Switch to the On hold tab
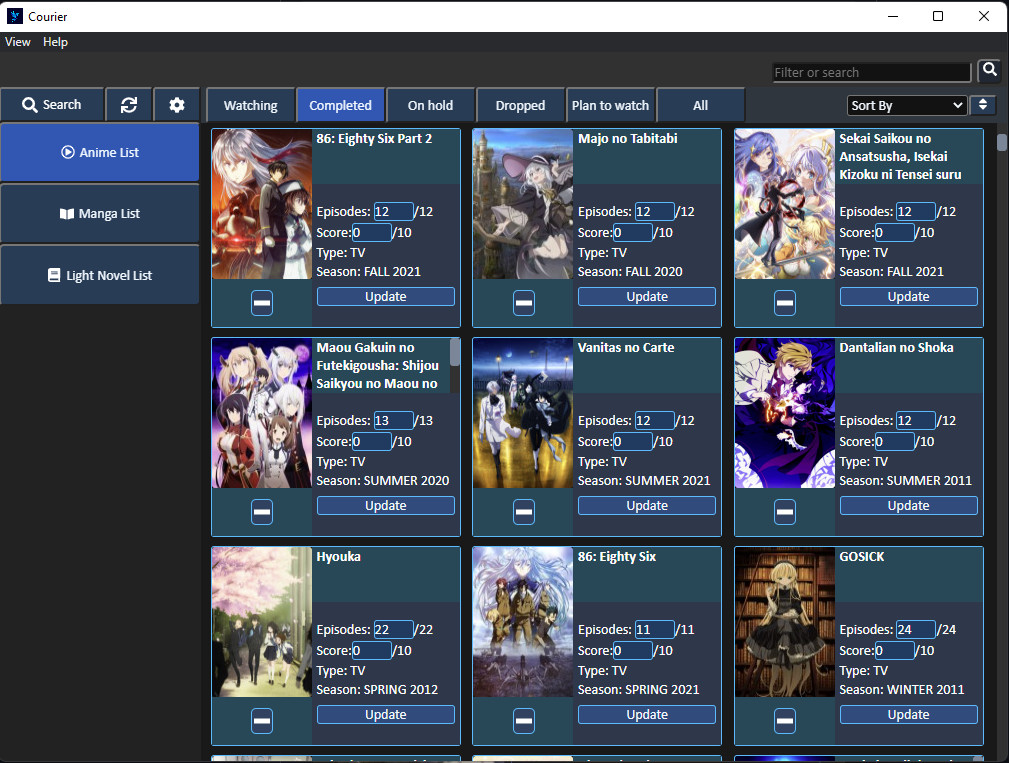 430,105
